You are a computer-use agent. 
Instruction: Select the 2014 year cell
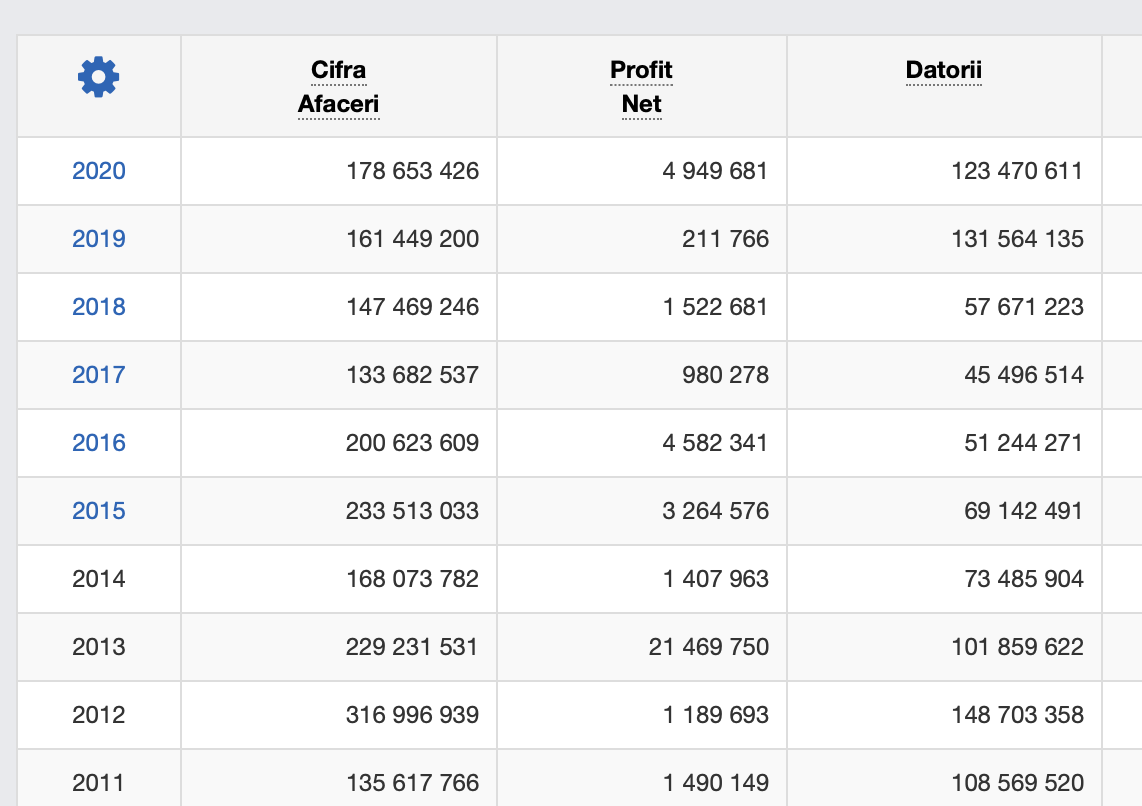99,579
